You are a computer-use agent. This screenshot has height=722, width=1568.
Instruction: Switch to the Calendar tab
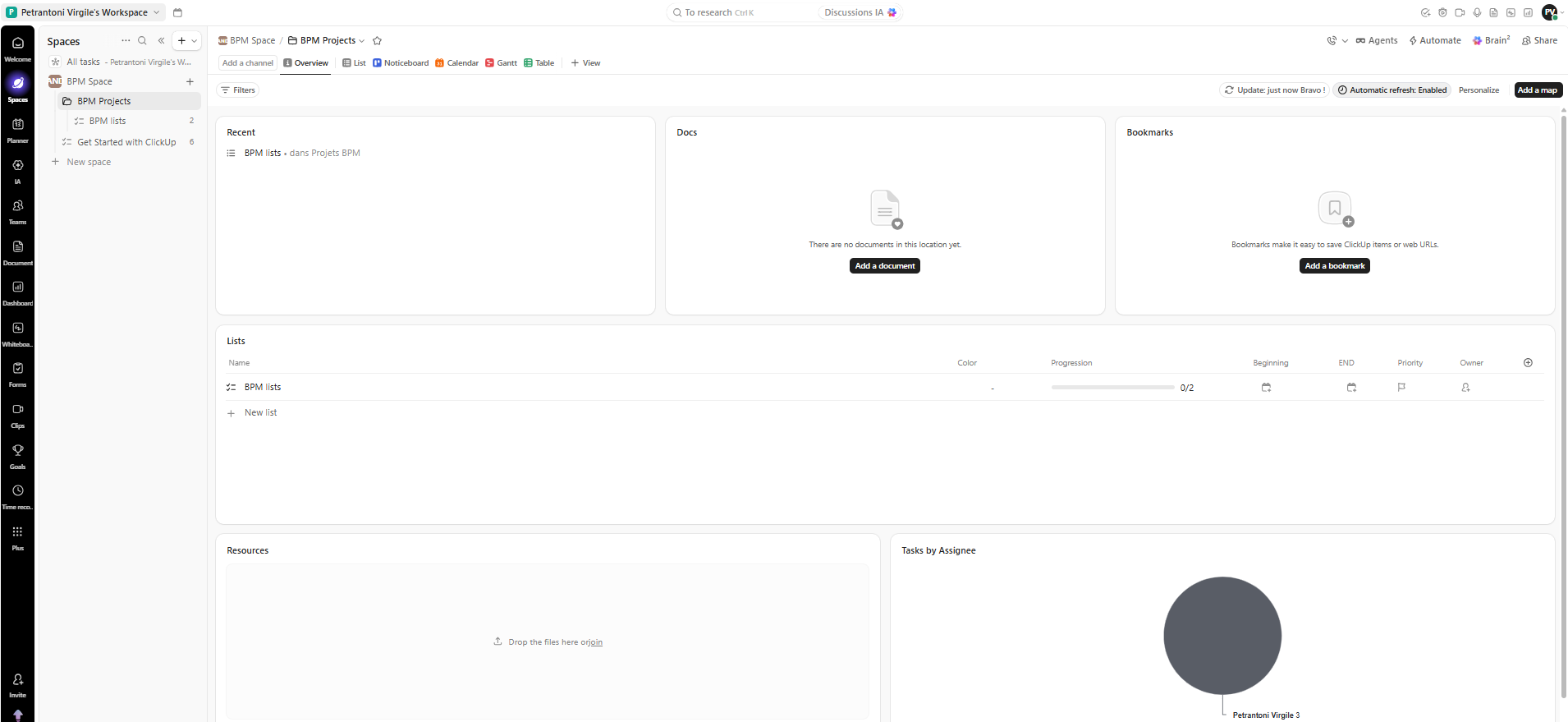[x=456, y=63]
